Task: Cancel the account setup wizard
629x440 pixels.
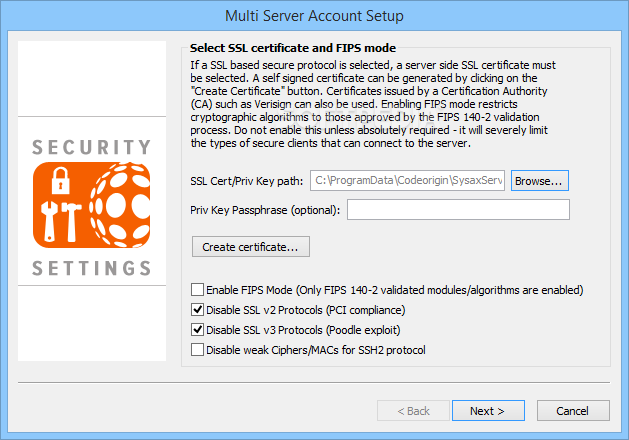Action: click(573, 411)
